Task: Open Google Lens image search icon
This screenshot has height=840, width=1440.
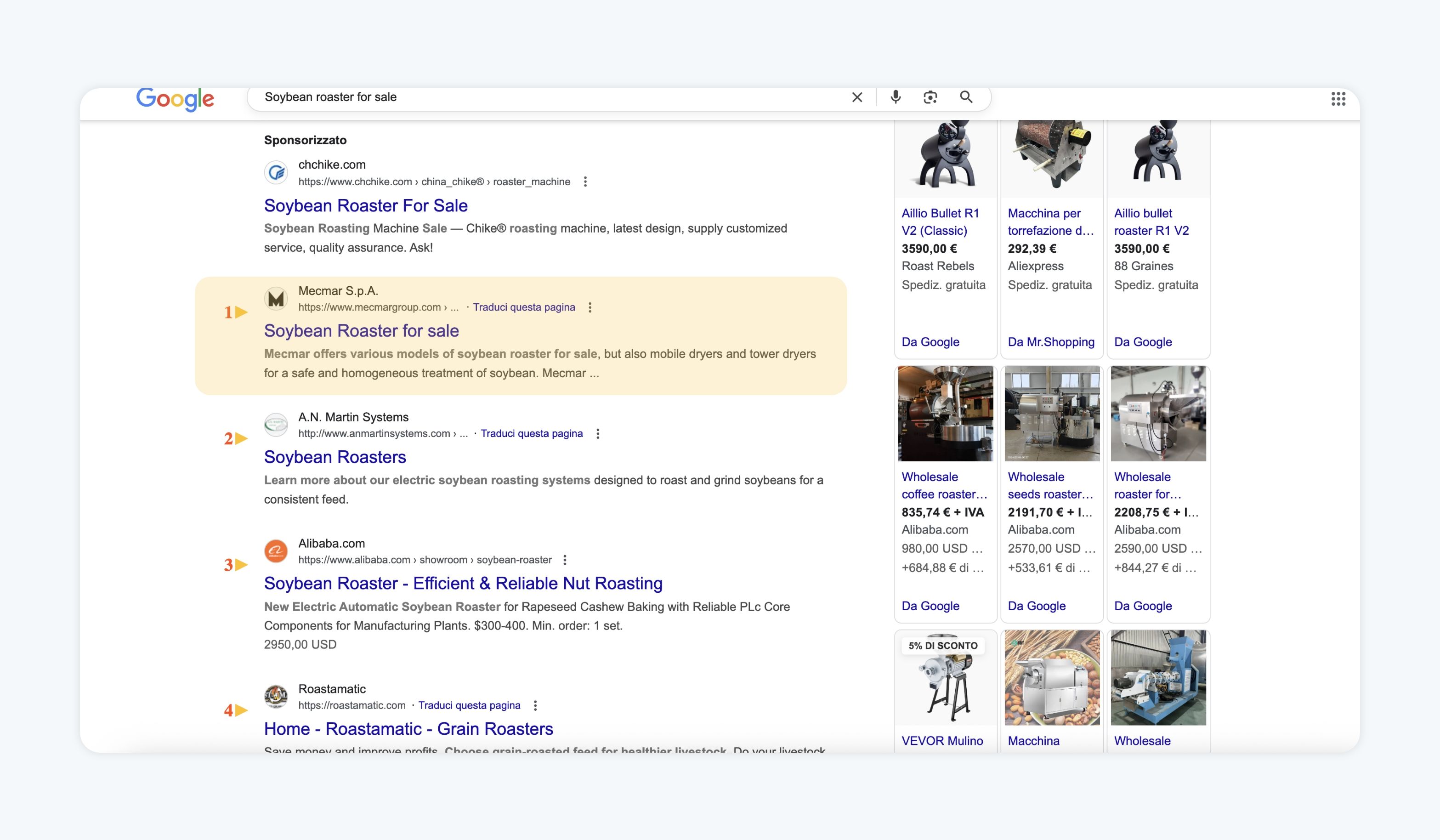Action: point(930,97)
